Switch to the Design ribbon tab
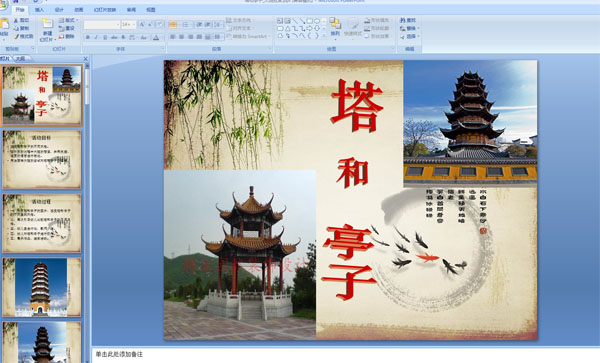 (x=59, y=10)
